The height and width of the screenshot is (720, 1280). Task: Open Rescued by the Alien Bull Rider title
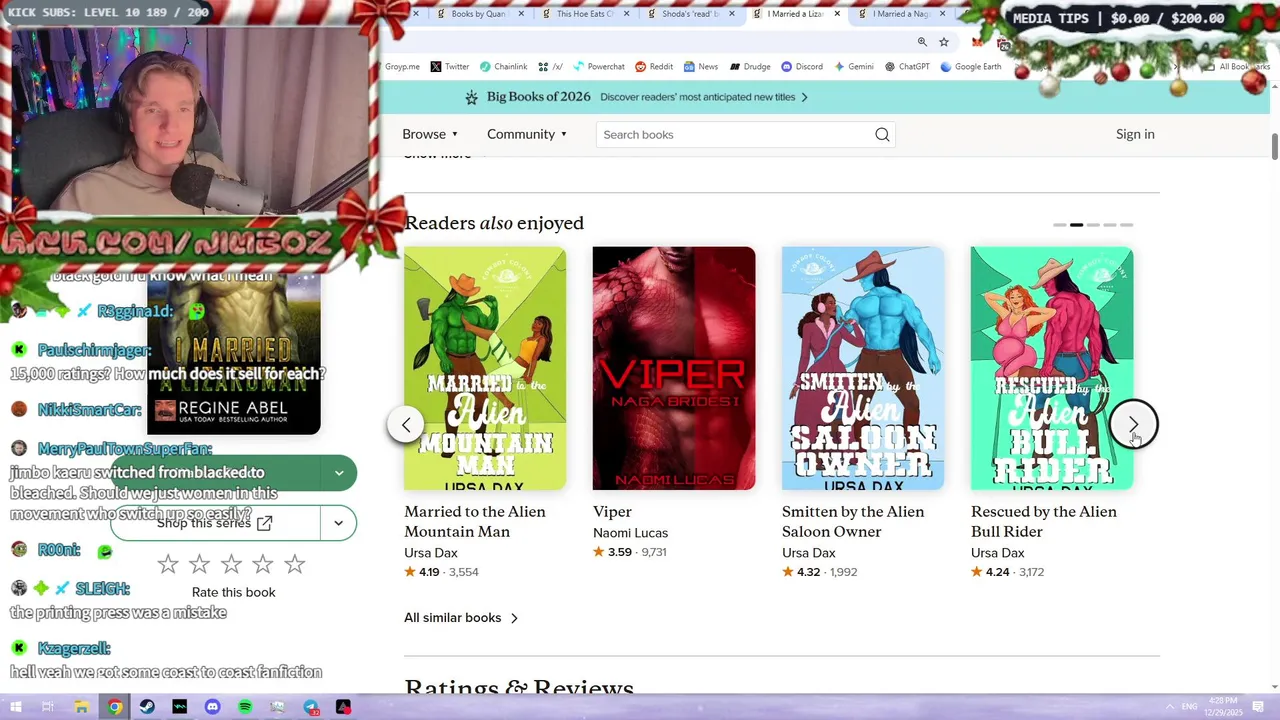tap(1044, 522)
